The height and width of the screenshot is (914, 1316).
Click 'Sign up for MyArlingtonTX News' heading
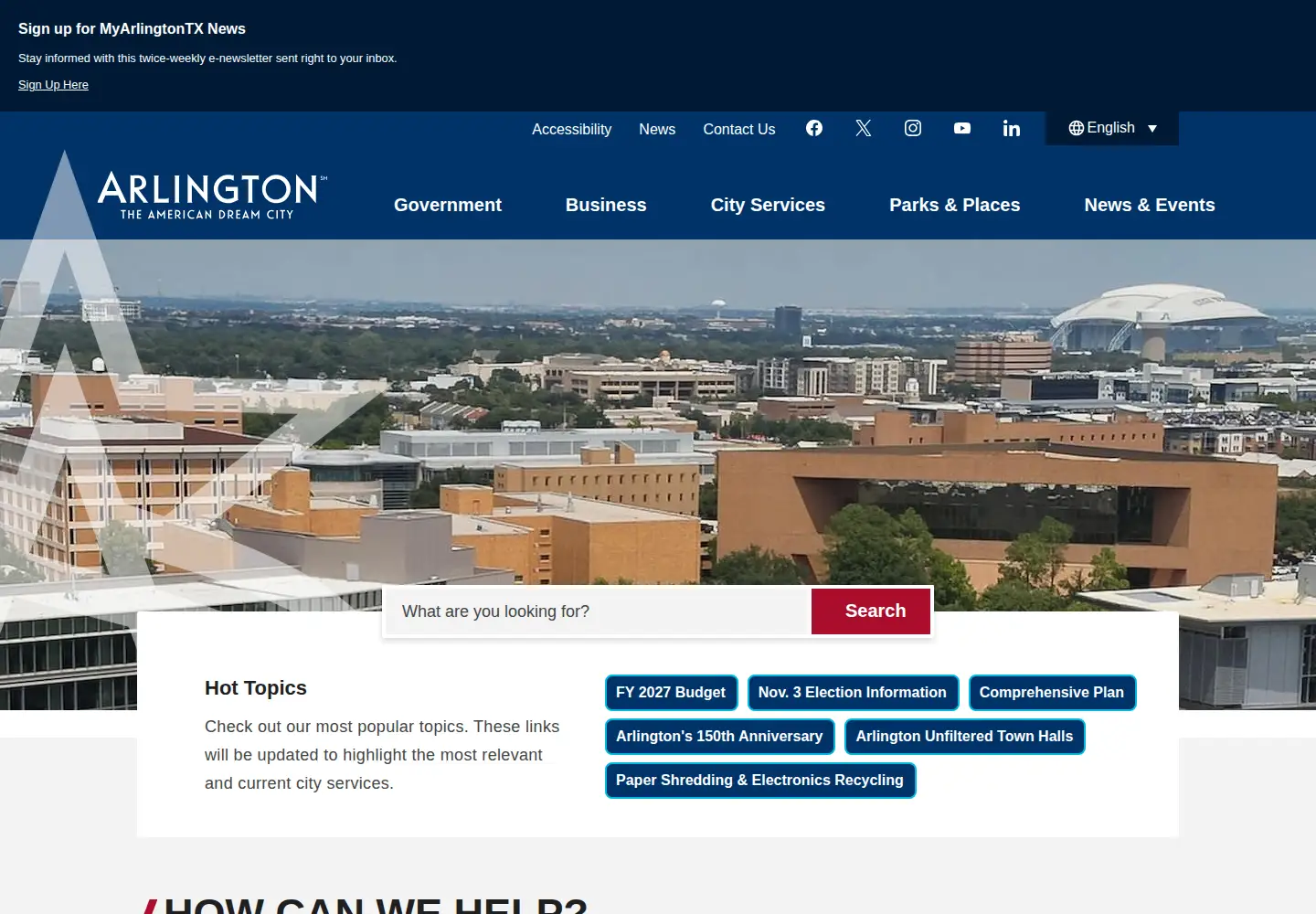pyautogui.click(x=132, y=29)
